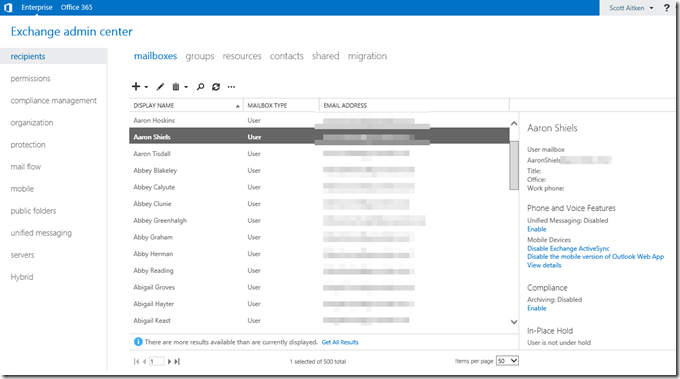Click the list scroll up arrow
The width and height of the screenshot is (680, 379).
(x=514, y=124)
